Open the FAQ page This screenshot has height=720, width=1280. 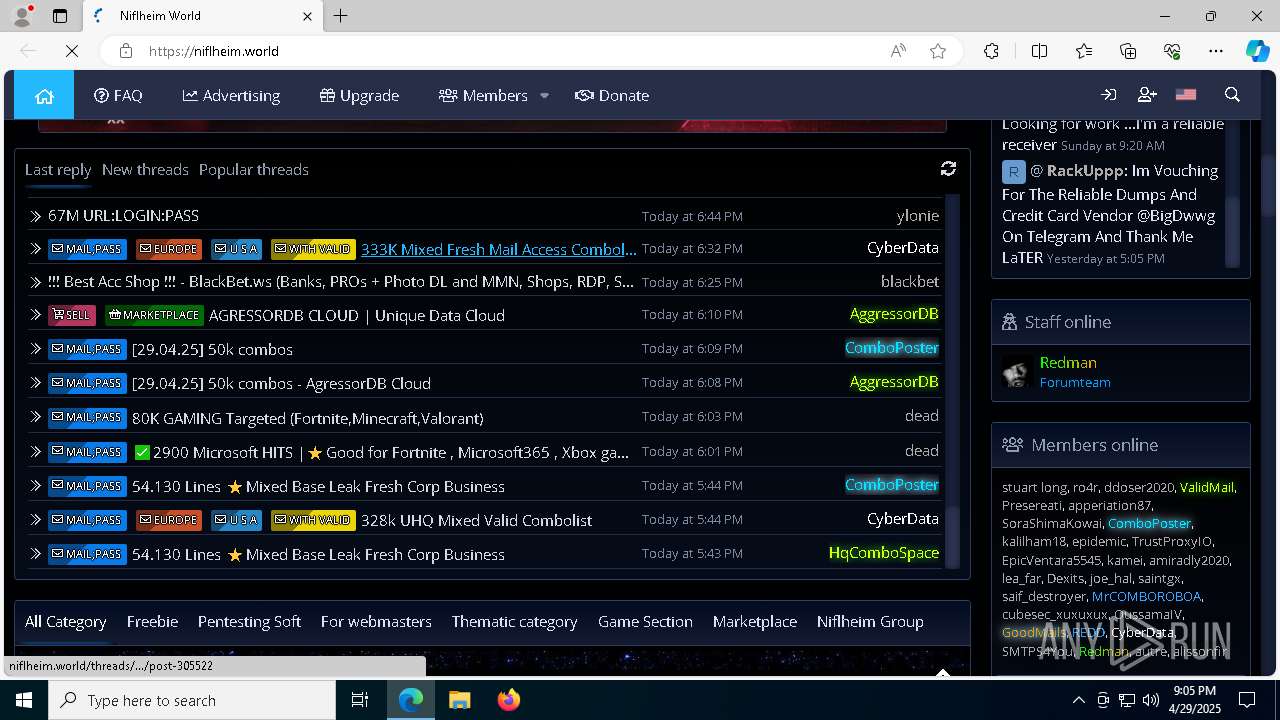click(x=118, y=95)
